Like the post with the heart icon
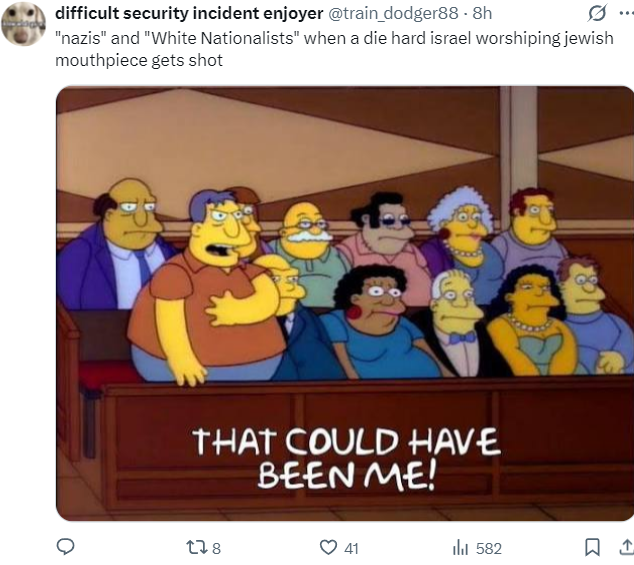The width and height of the screenshot is (634, 565). pos(328,548)
